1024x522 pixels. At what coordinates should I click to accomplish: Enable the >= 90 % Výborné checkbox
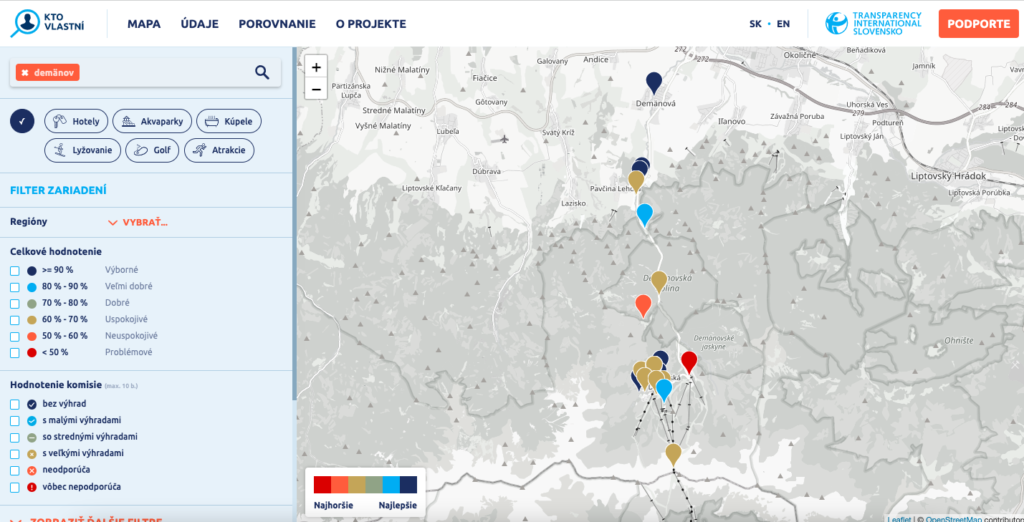click(15, 270)
